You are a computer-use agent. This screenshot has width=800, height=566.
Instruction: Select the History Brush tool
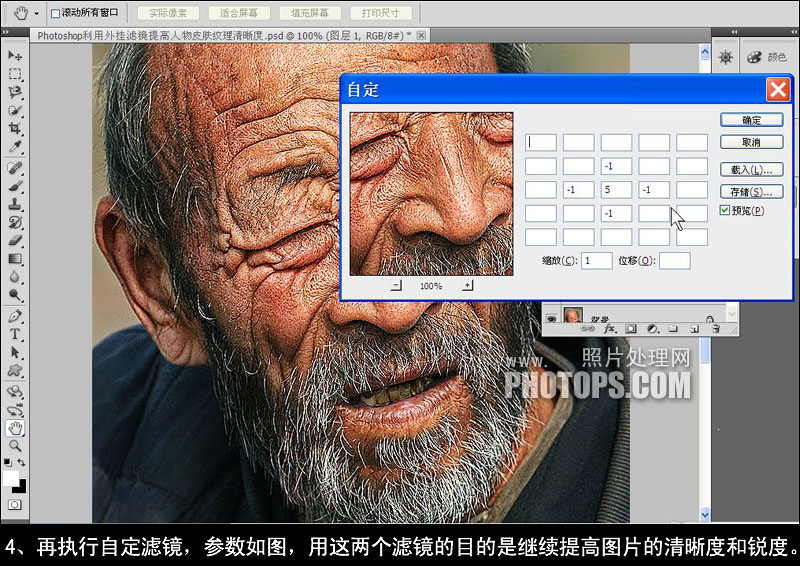[x=15, y=222]
